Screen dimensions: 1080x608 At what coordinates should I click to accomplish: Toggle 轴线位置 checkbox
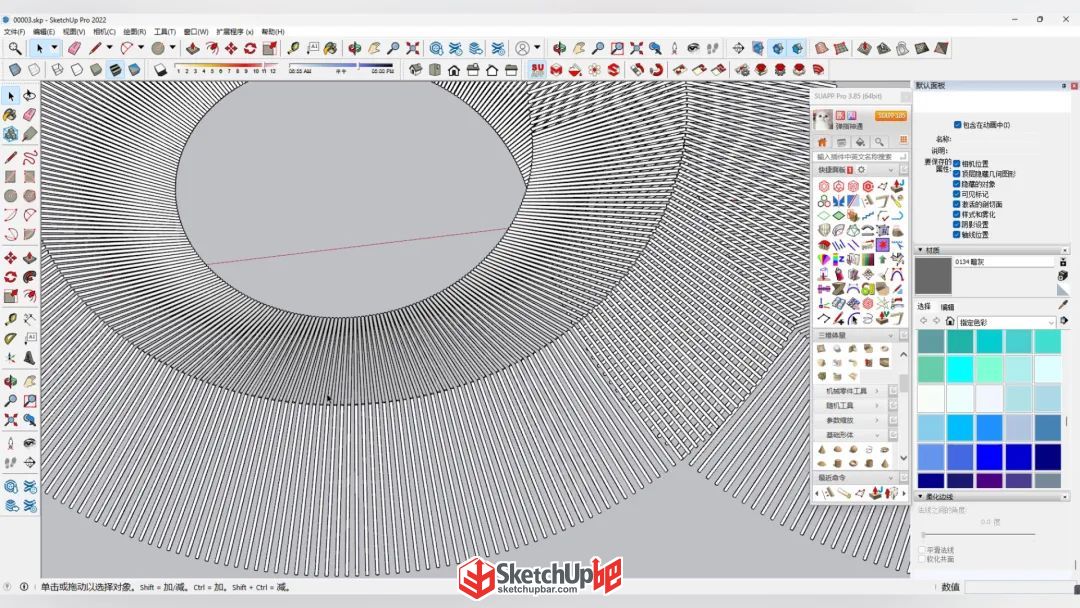pos(957,234)
